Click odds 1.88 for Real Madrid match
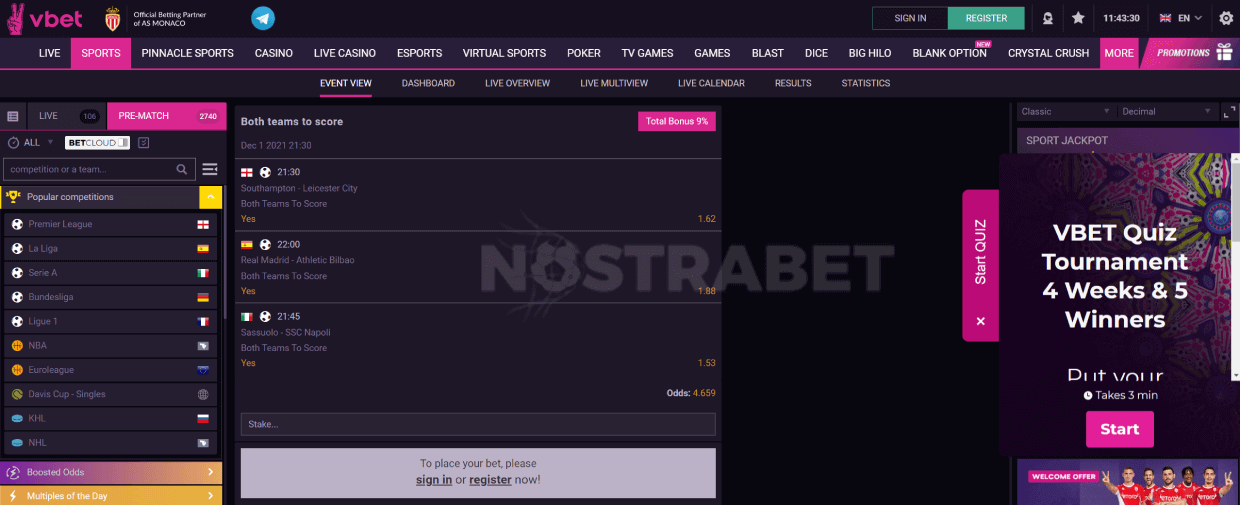Image resolution: width=1240 pixels, height=505 pixels. [x=707, y=291]
